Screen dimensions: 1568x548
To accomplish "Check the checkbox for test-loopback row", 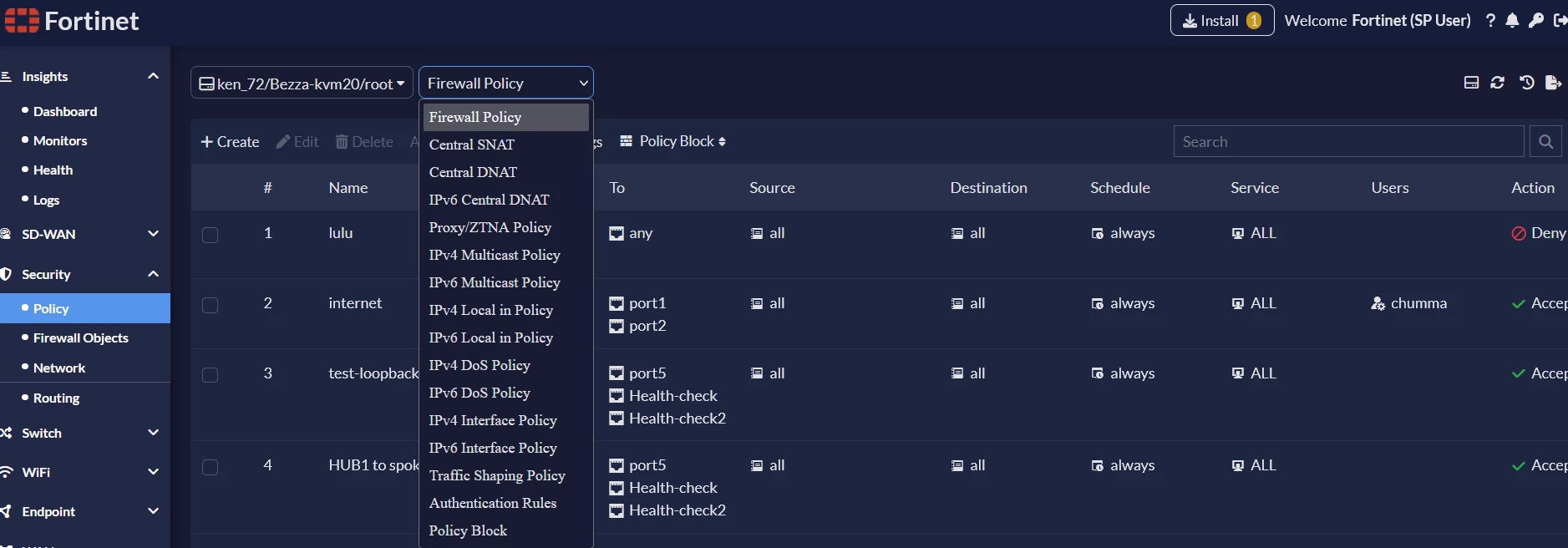I will (x=211, y=375).
